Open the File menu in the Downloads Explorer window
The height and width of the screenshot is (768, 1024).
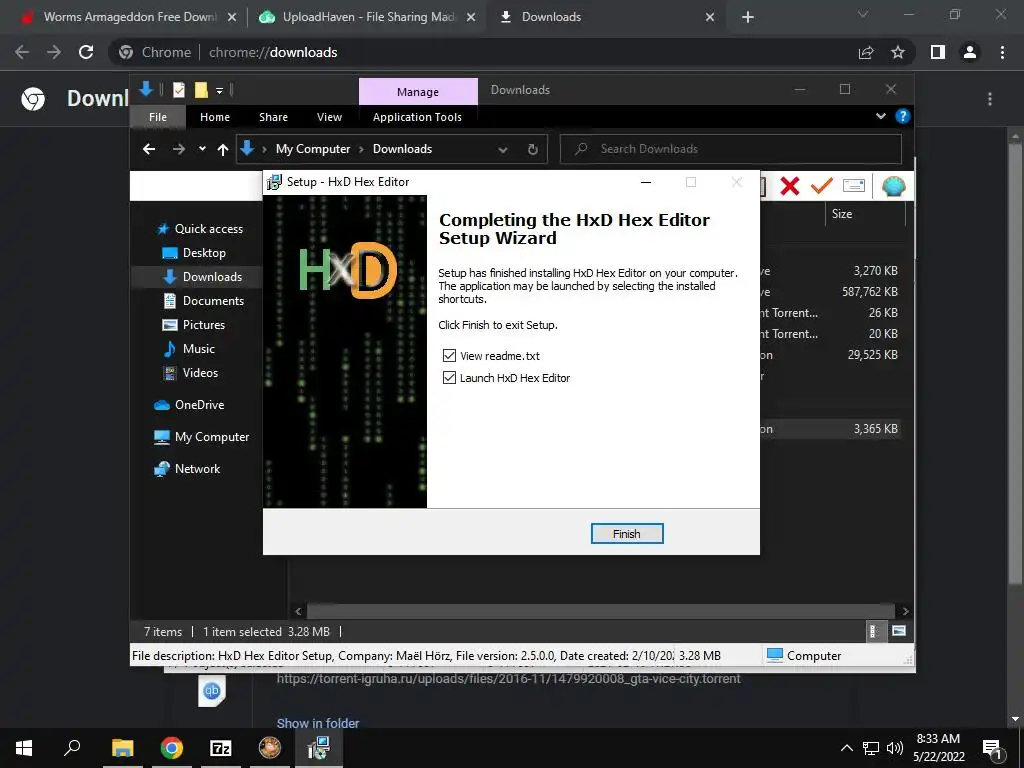pyautogui.click(x=158, y=117)
